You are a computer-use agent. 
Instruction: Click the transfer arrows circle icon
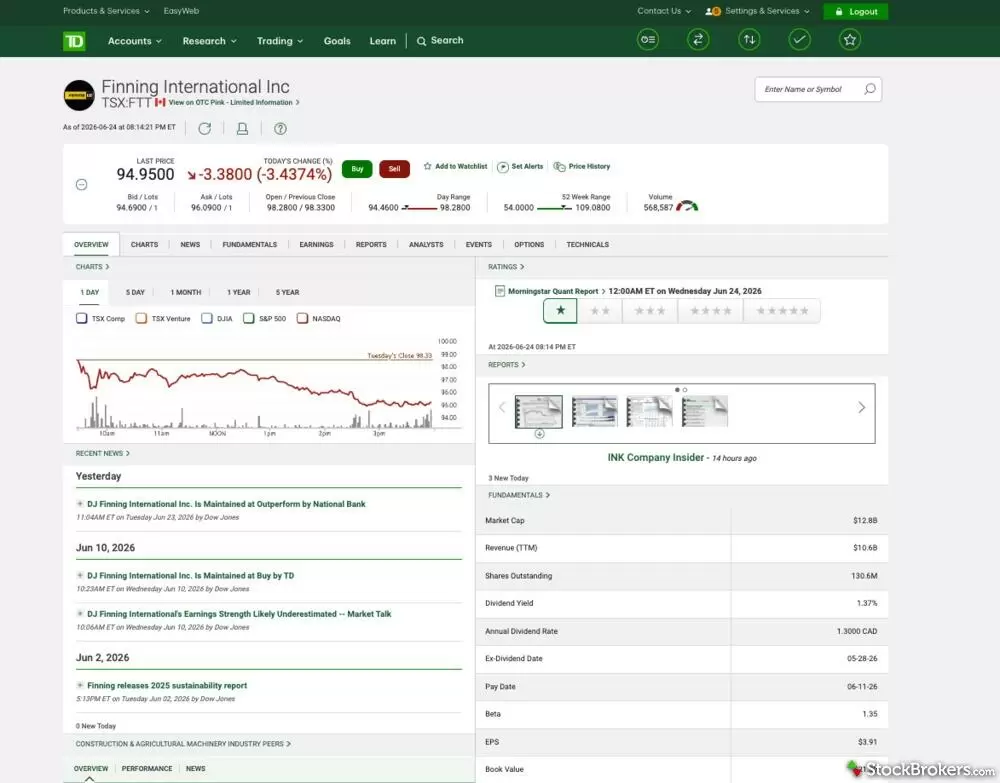tap(698, 40)
